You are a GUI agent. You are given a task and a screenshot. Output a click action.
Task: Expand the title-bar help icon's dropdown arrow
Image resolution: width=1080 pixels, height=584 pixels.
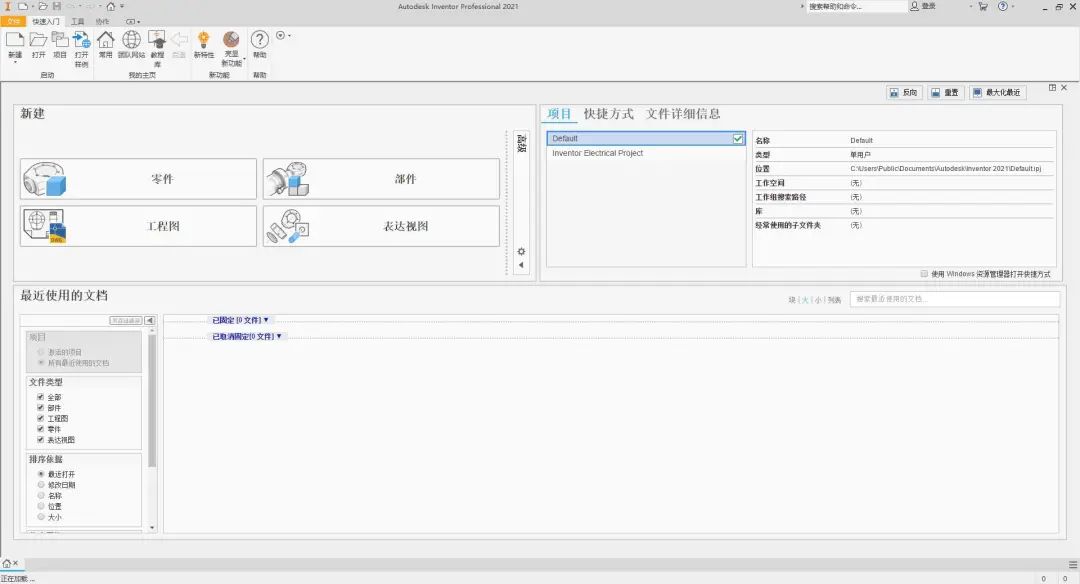click(1012, 6)
